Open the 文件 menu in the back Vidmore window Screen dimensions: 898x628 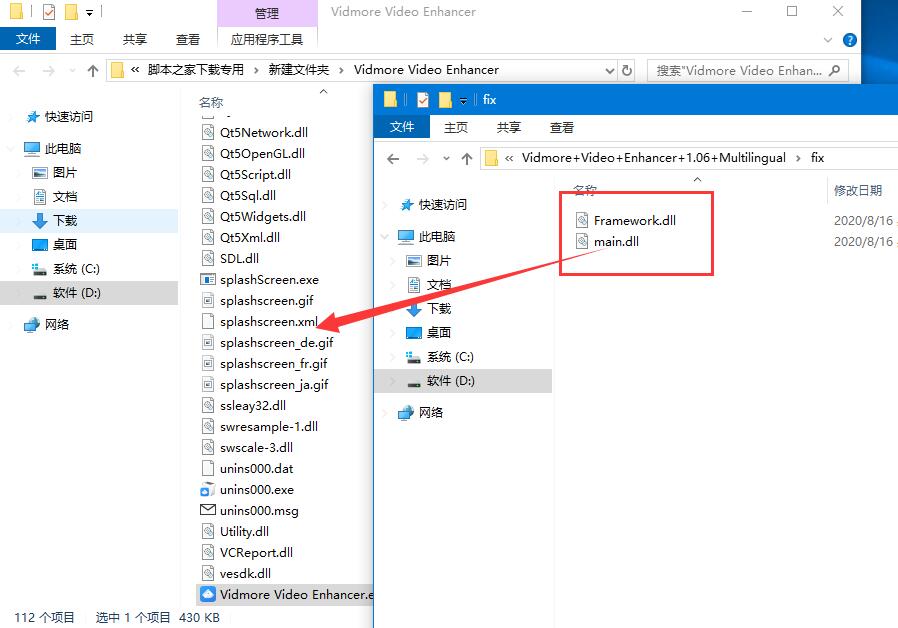[x=28, y=39]
